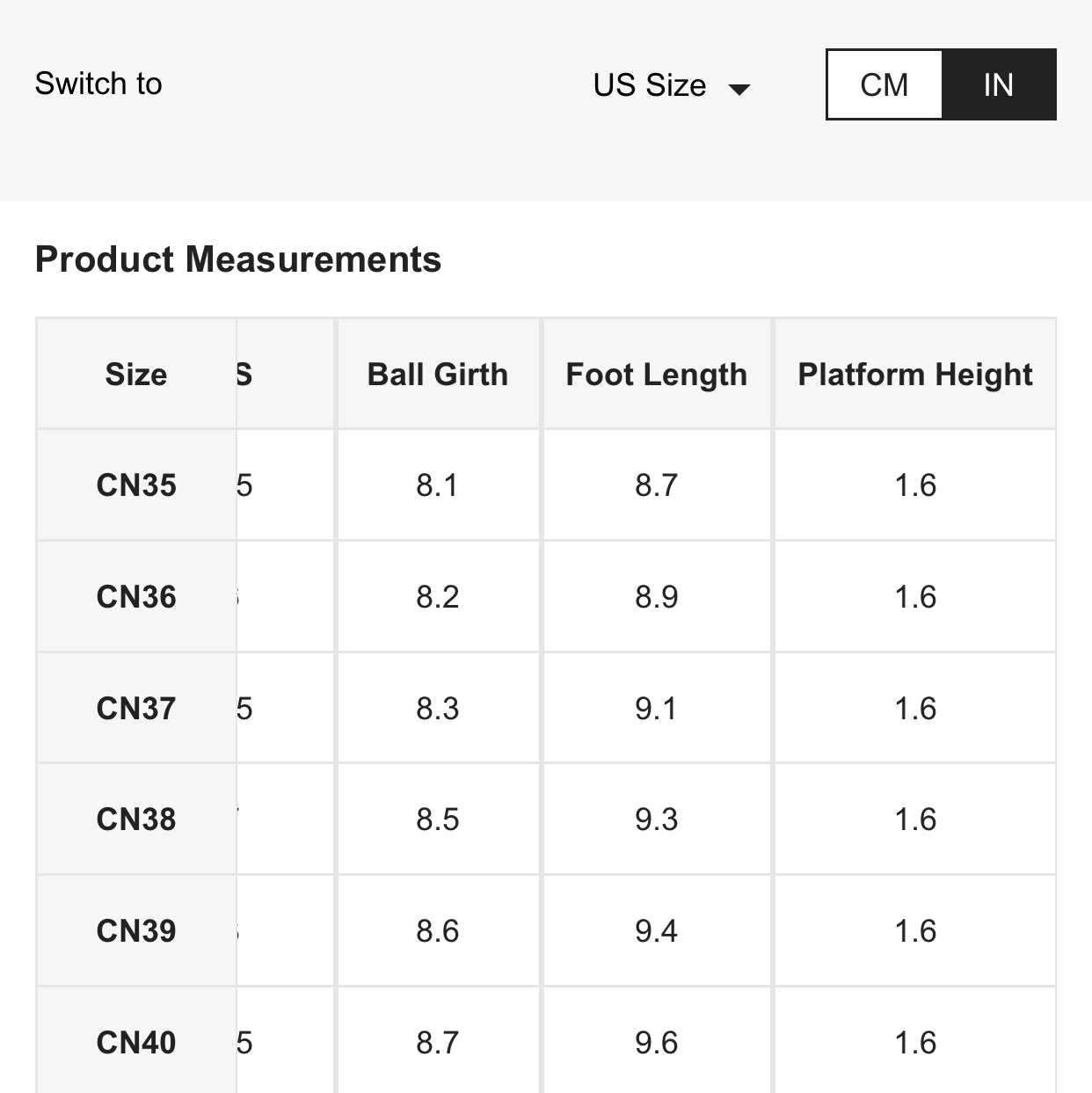
Task: Click the Platform Height column header
Action: pos(915,374)
